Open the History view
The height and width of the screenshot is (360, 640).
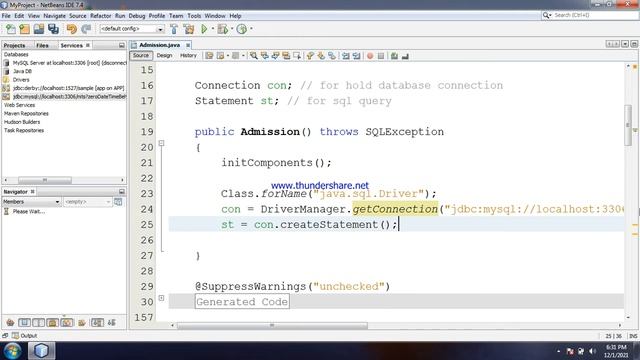[x=188, y=56]
